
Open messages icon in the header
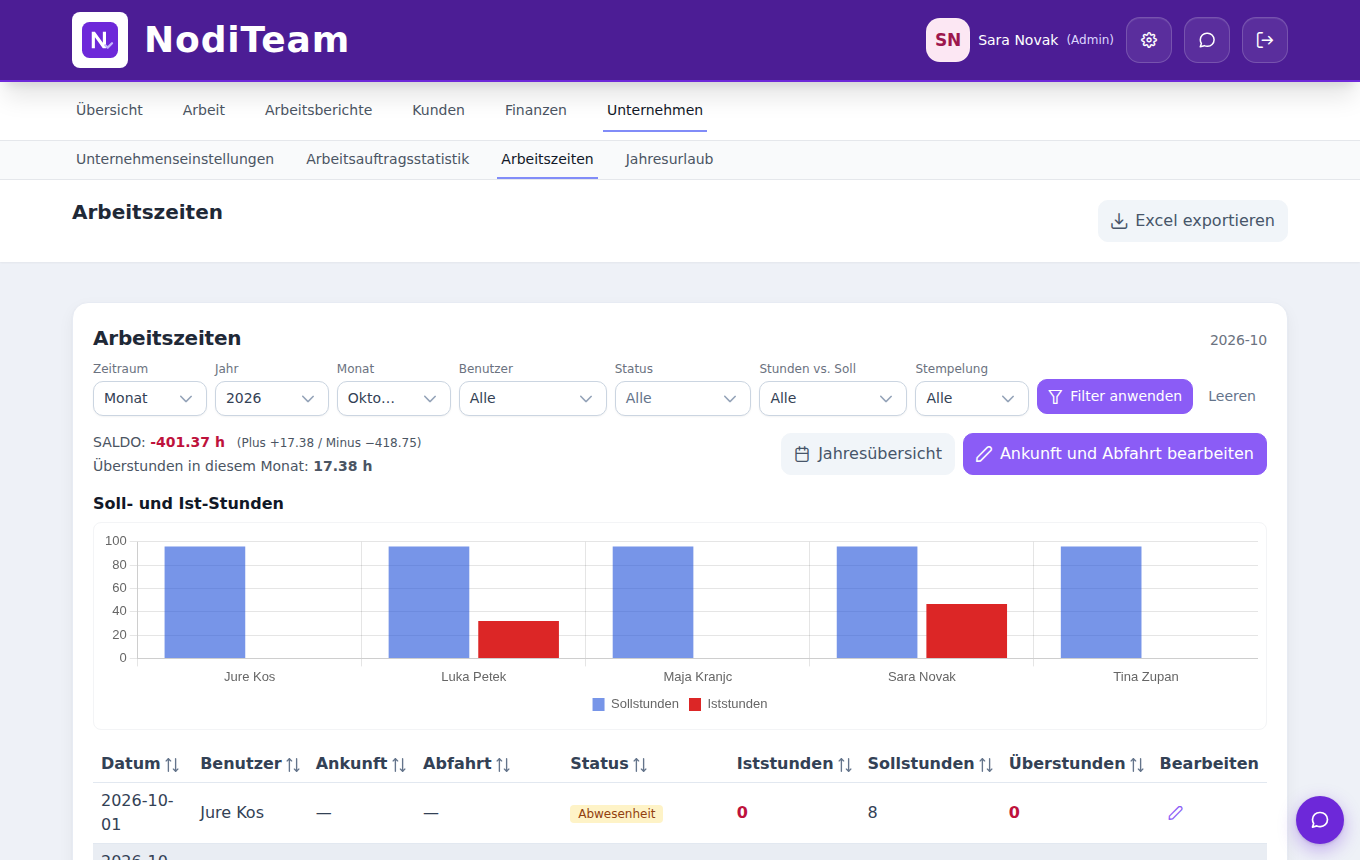(1207, 40)
